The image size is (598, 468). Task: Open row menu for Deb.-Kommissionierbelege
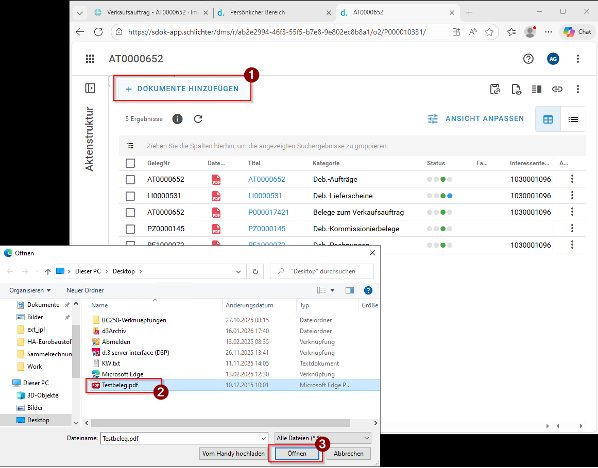[x=572, y=228]
